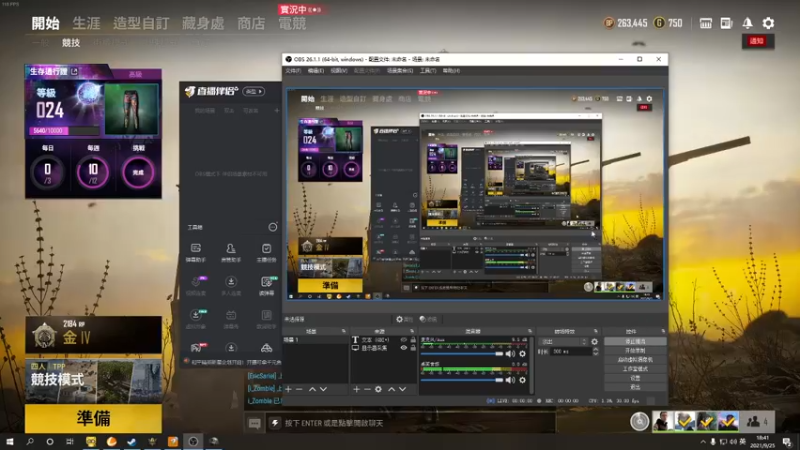Open the chat bubble icon beside chat box
This screenshot has width=800, height=450.
pos(254,423)
